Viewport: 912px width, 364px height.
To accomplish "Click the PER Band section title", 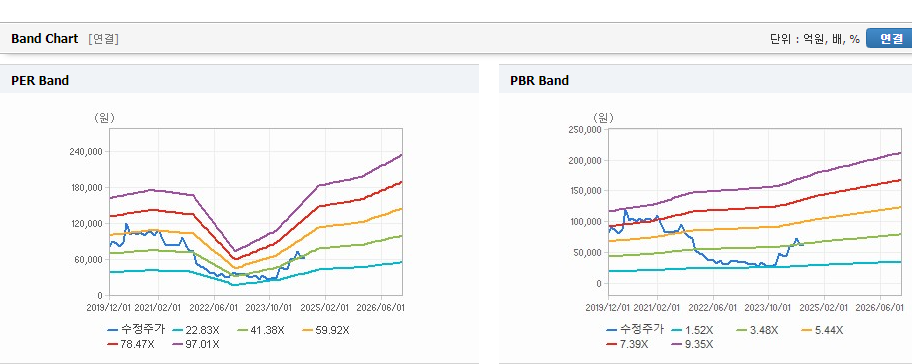I will (40, 81).
